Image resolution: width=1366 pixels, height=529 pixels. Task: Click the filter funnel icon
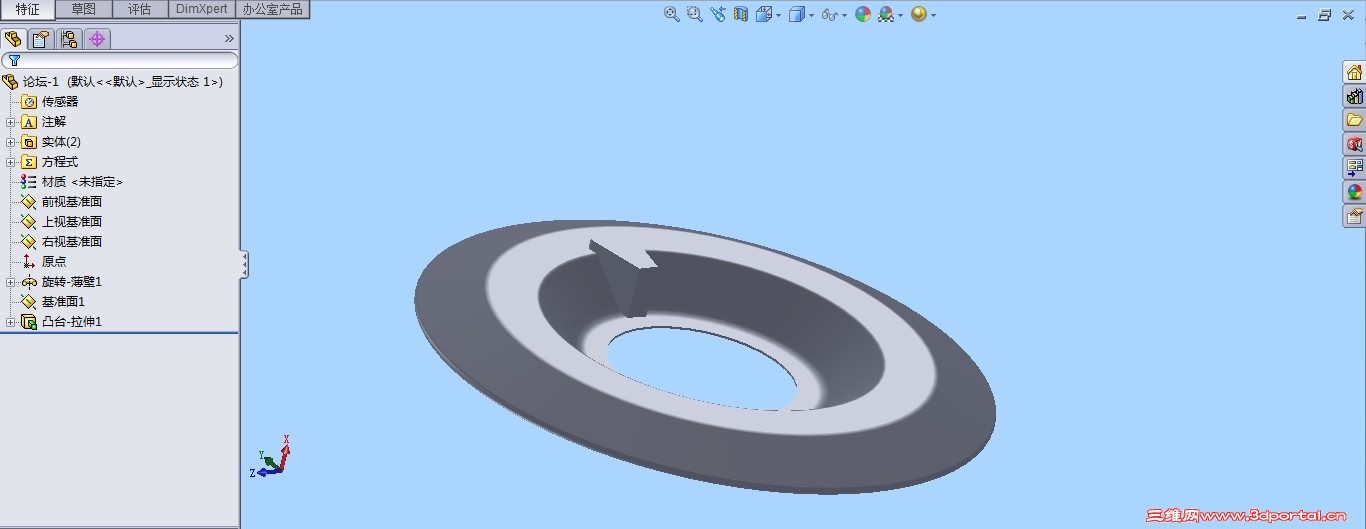pos(14,60)
